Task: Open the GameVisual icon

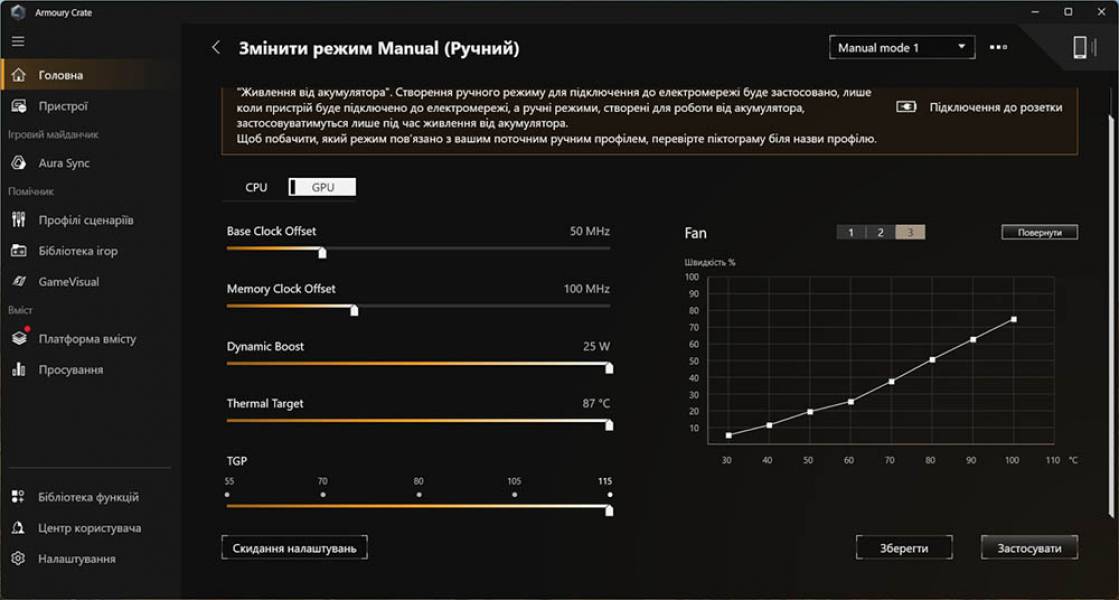Action: (x=19, y=281)
